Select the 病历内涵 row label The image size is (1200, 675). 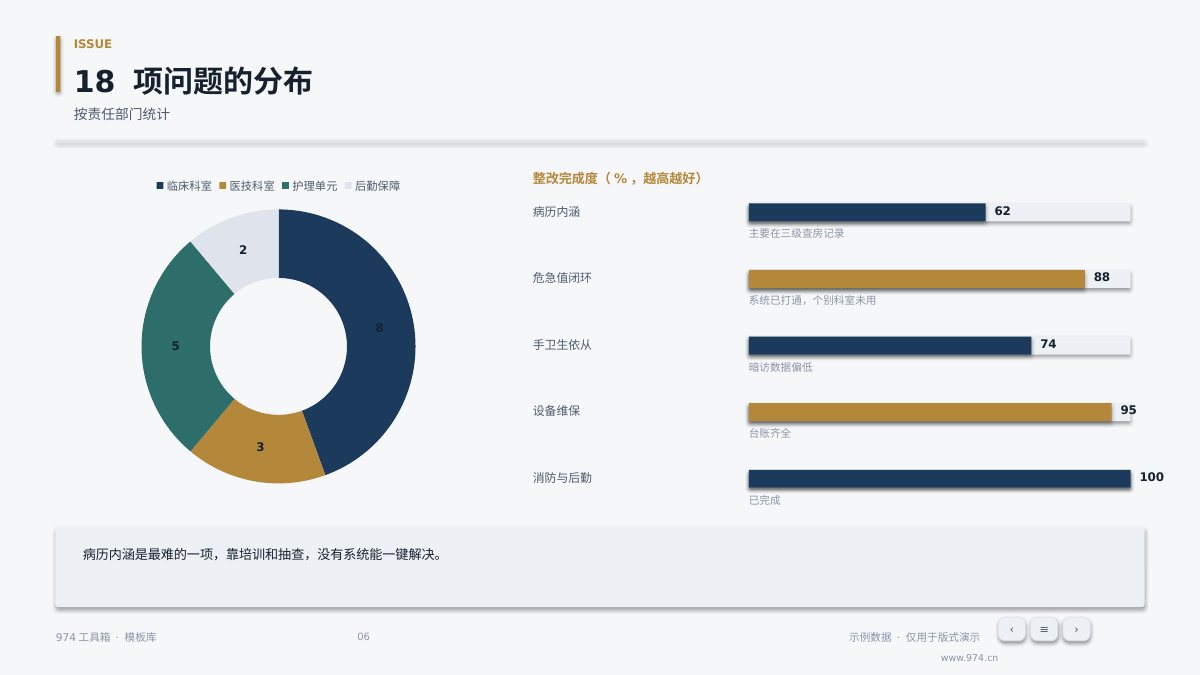(x=556, y=212)
